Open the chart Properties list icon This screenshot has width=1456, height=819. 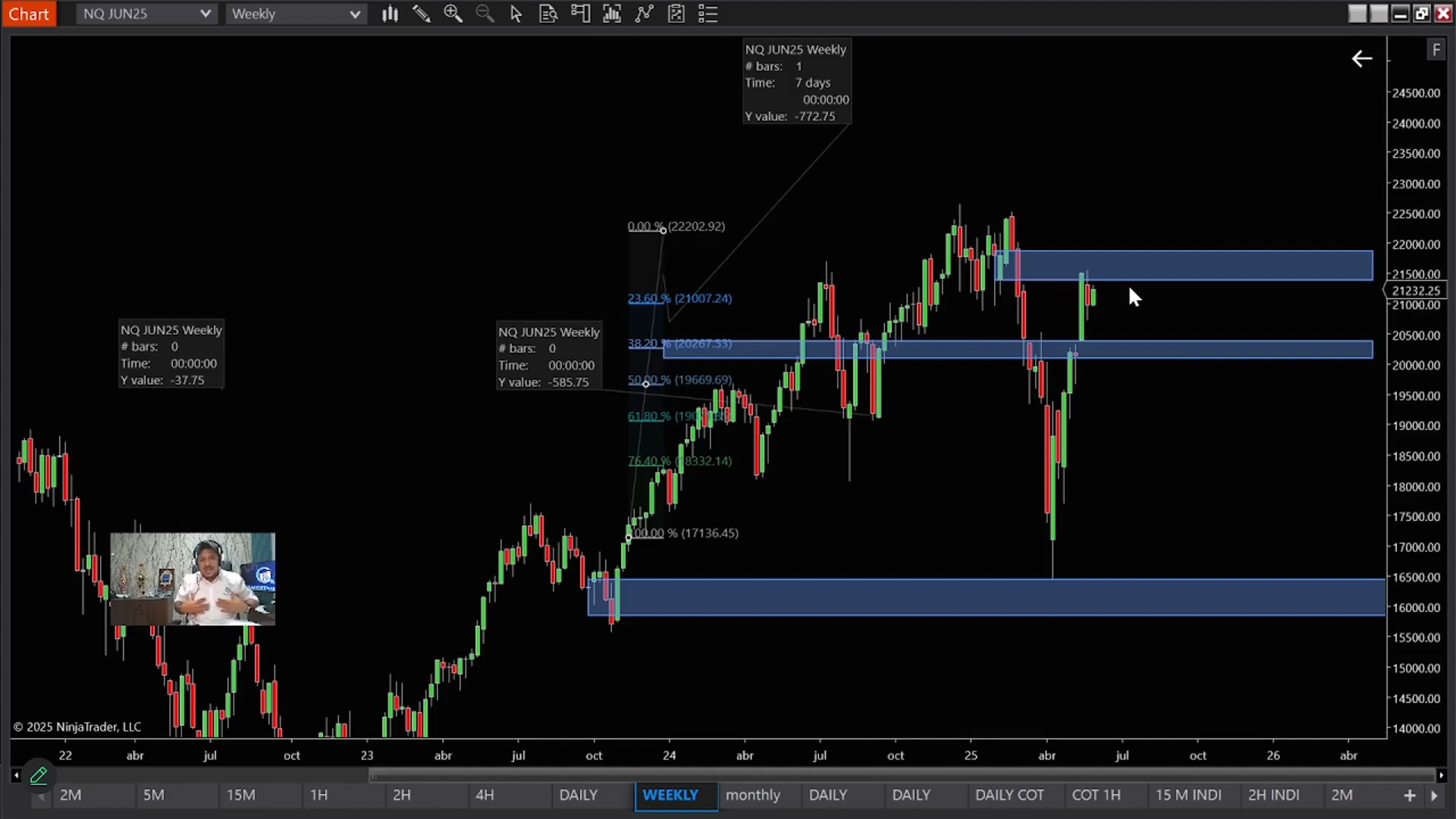click(708, 14)
